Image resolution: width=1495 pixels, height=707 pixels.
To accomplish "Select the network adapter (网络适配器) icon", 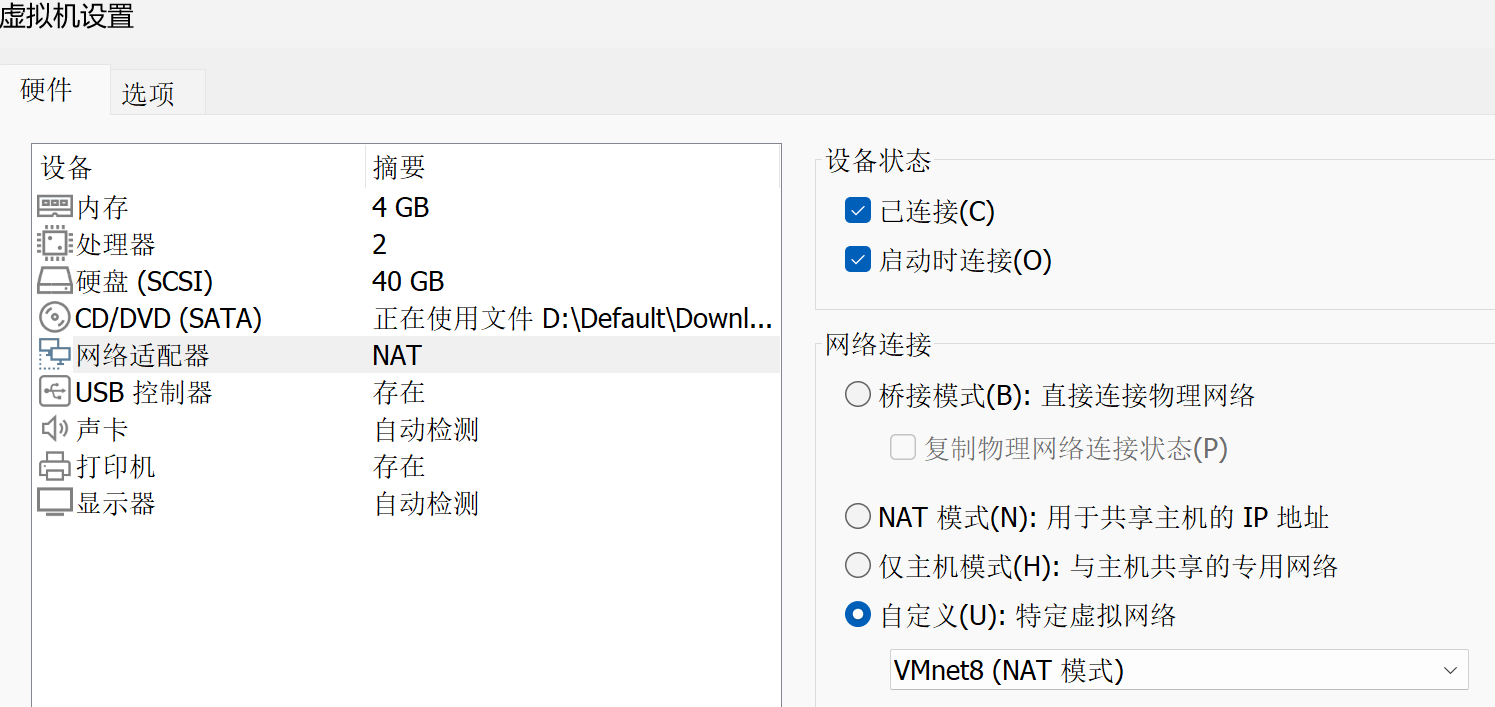I will pyautogui.click(x=55, y=355).
